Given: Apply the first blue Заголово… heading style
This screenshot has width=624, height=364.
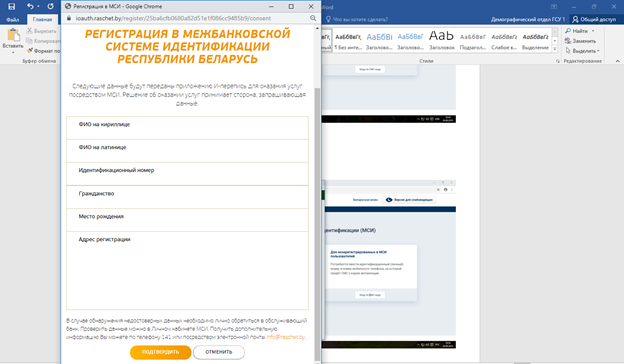Looking at the screenshot, I should [379, 41].
